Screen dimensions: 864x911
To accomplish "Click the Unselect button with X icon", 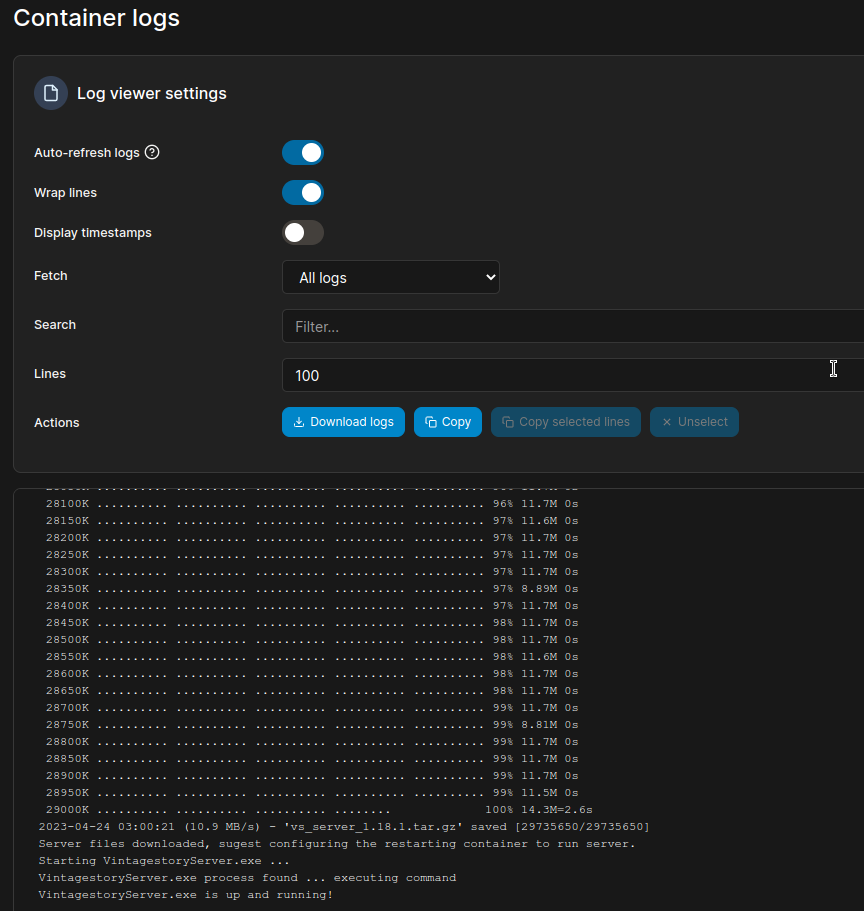I will coord(694,422).
